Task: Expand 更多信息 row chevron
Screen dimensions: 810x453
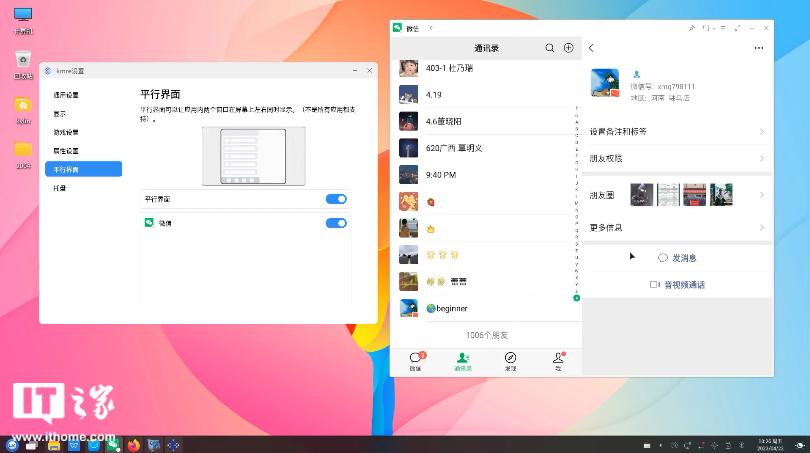Action: (x=762, y=228)
